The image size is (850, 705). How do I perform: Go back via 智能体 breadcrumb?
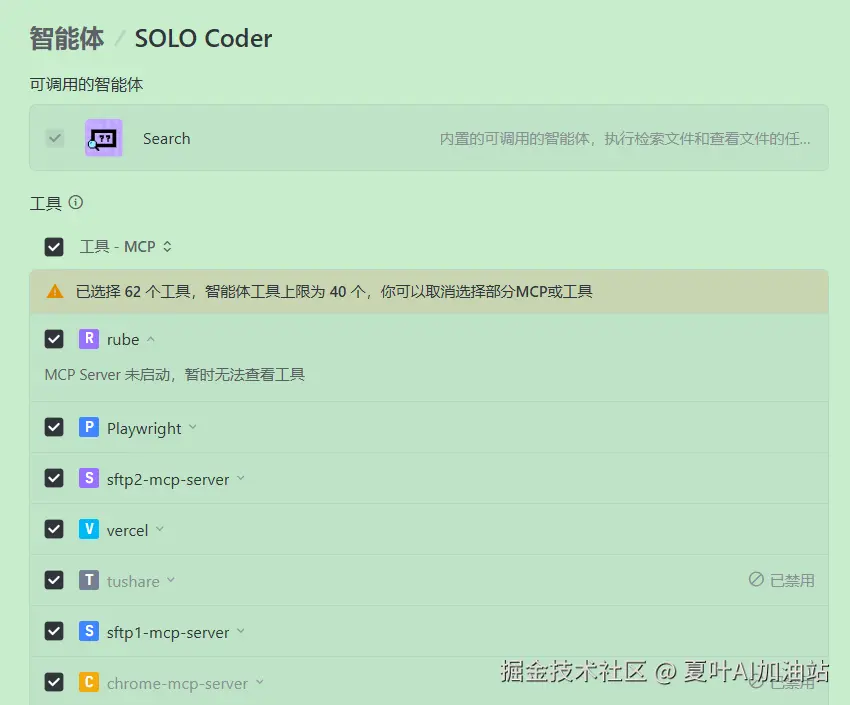(x=67, y=38)
